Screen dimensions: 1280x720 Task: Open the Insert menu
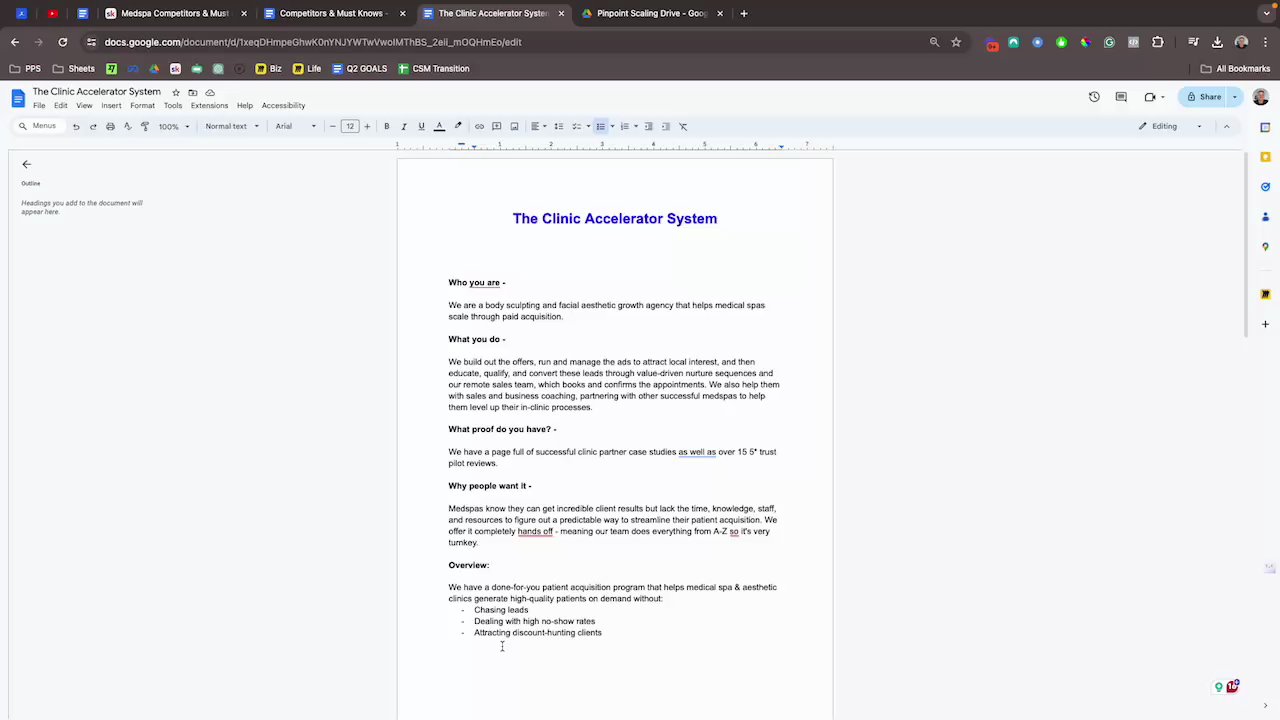click(111, 105)
